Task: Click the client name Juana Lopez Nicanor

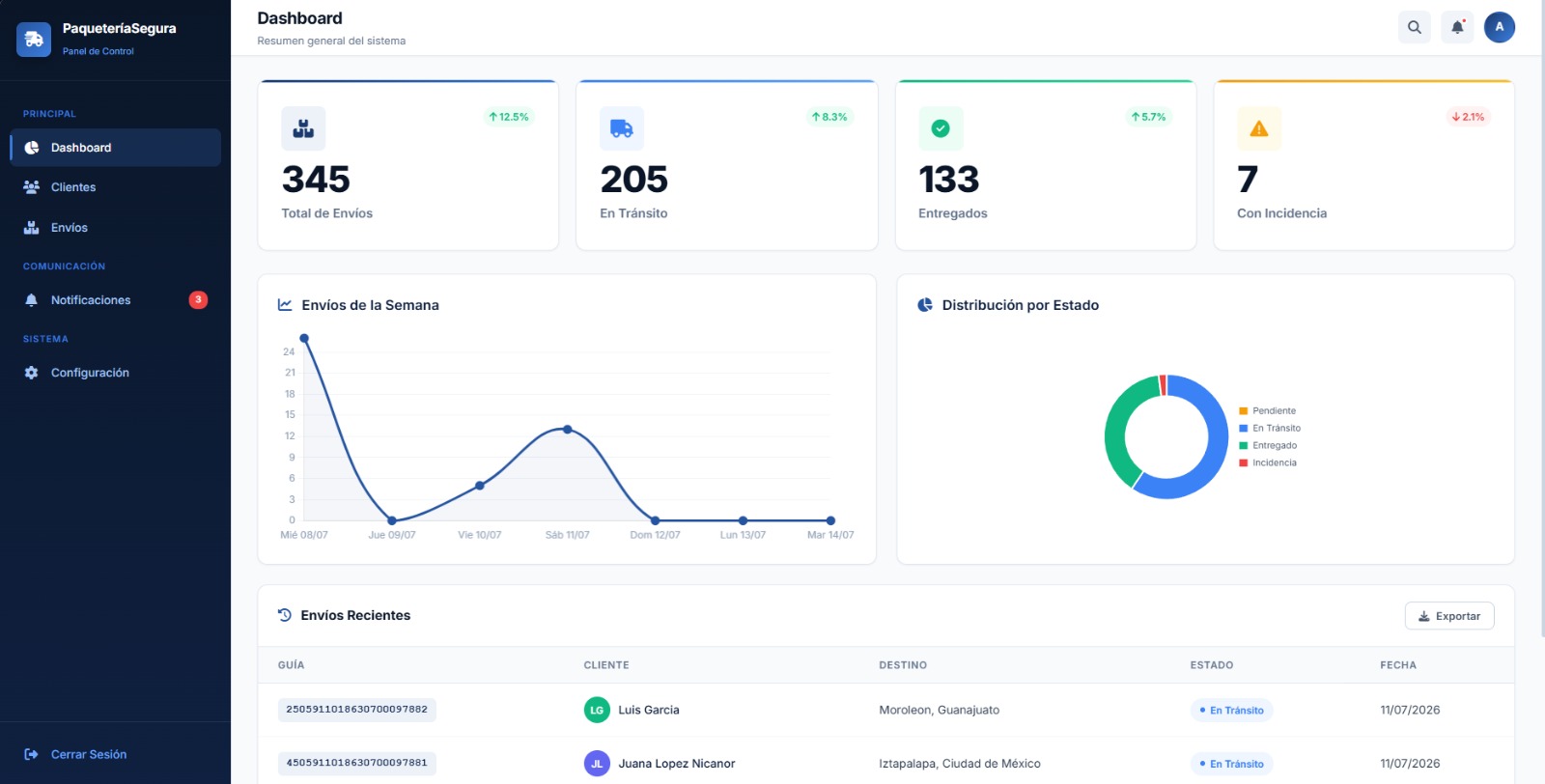Action: coord(677,764)
